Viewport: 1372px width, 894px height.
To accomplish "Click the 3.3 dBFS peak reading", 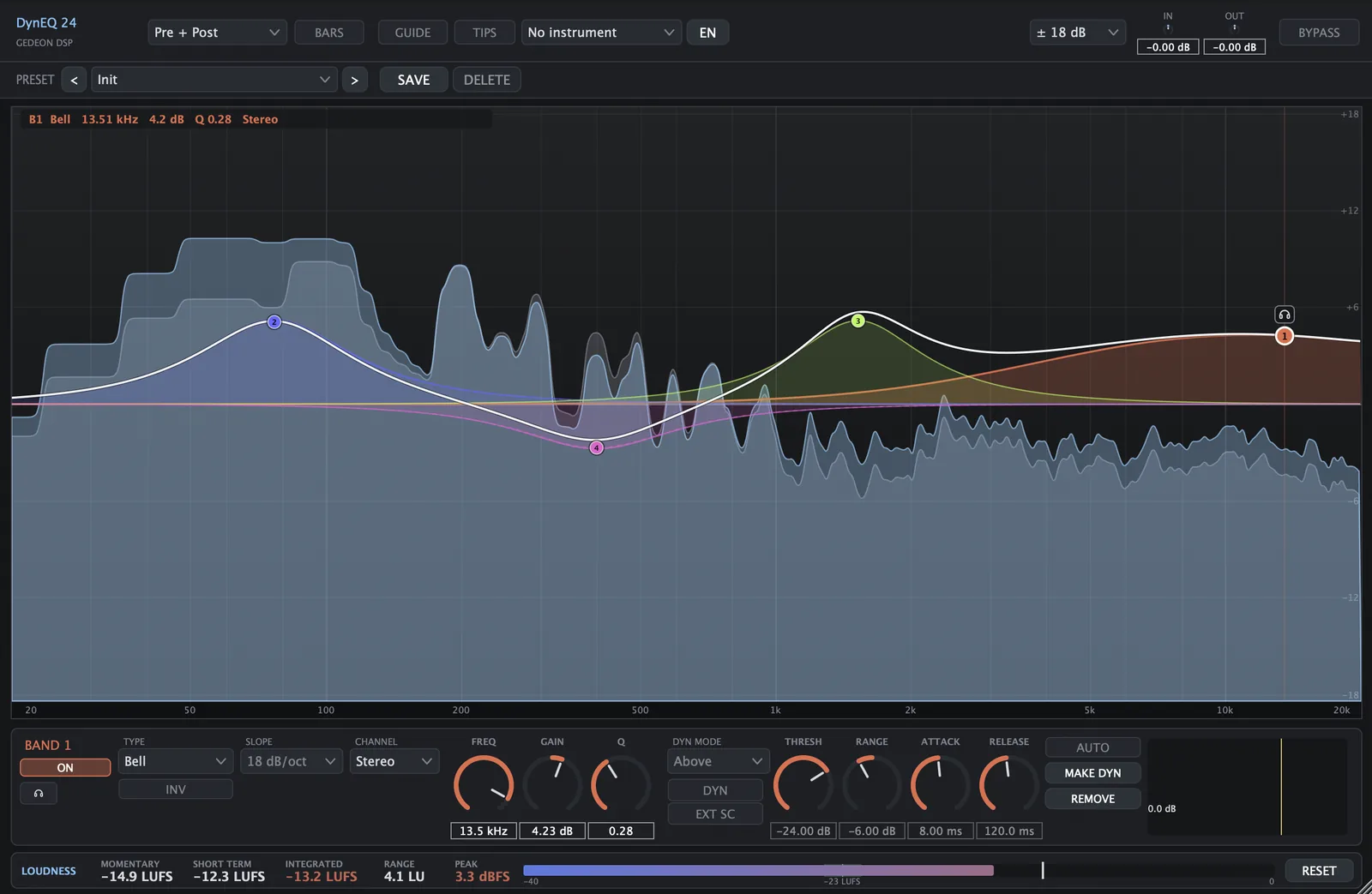I will pyautogui.click(x=482, y=877).
